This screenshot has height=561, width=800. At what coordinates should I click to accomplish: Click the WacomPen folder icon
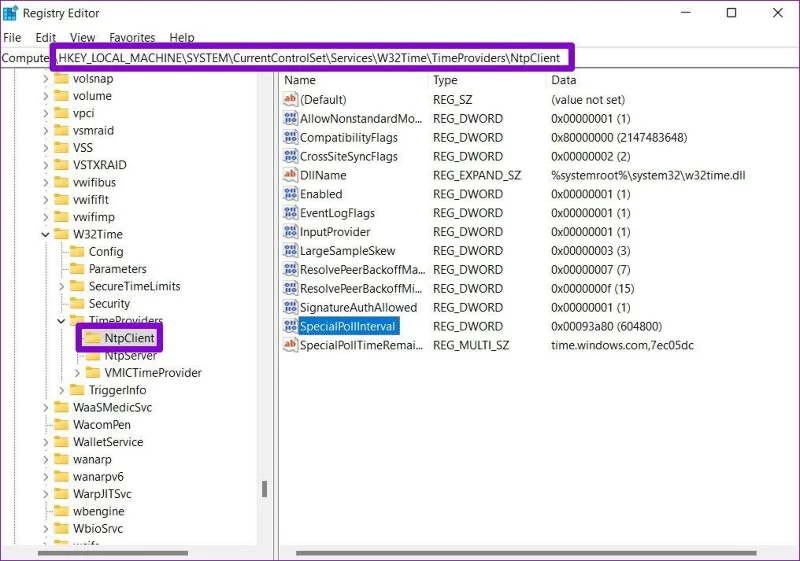(x=61, y=424)
